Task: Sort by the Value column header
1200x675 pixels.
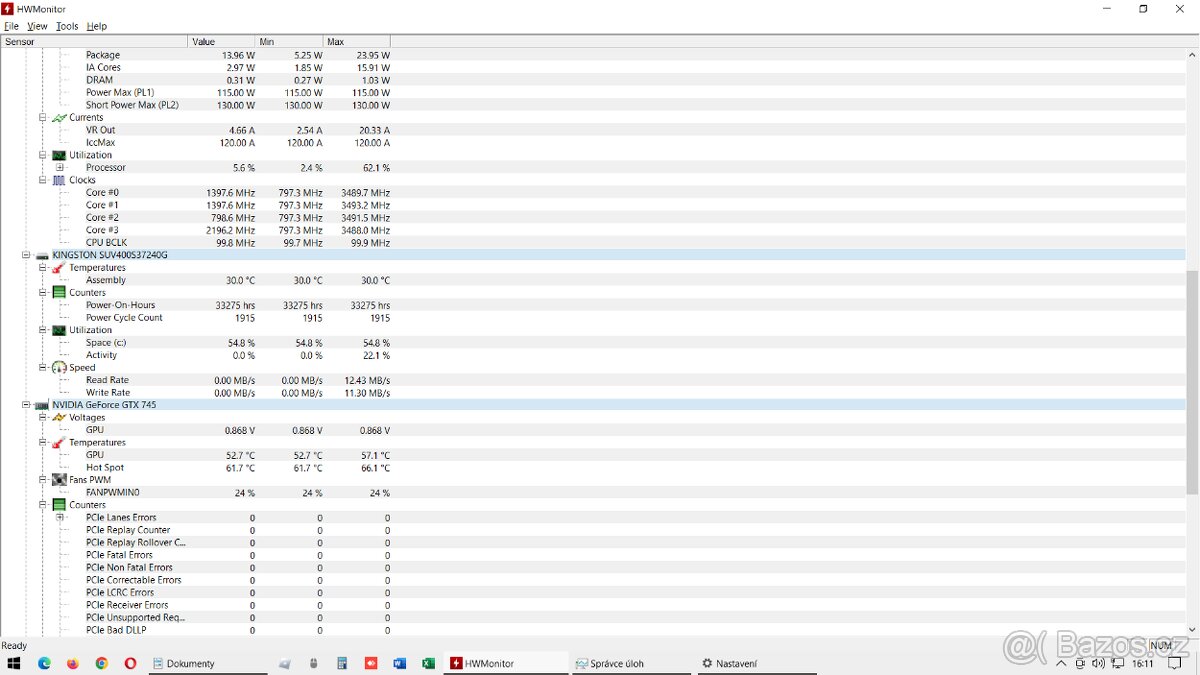Action: (x=221, y=42)
